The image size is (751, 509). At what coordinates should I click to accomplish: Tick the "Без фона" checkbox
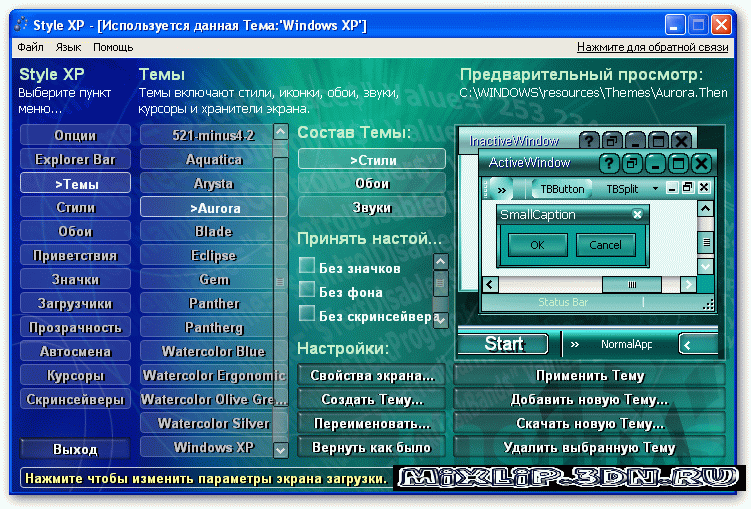pos(307,289)
